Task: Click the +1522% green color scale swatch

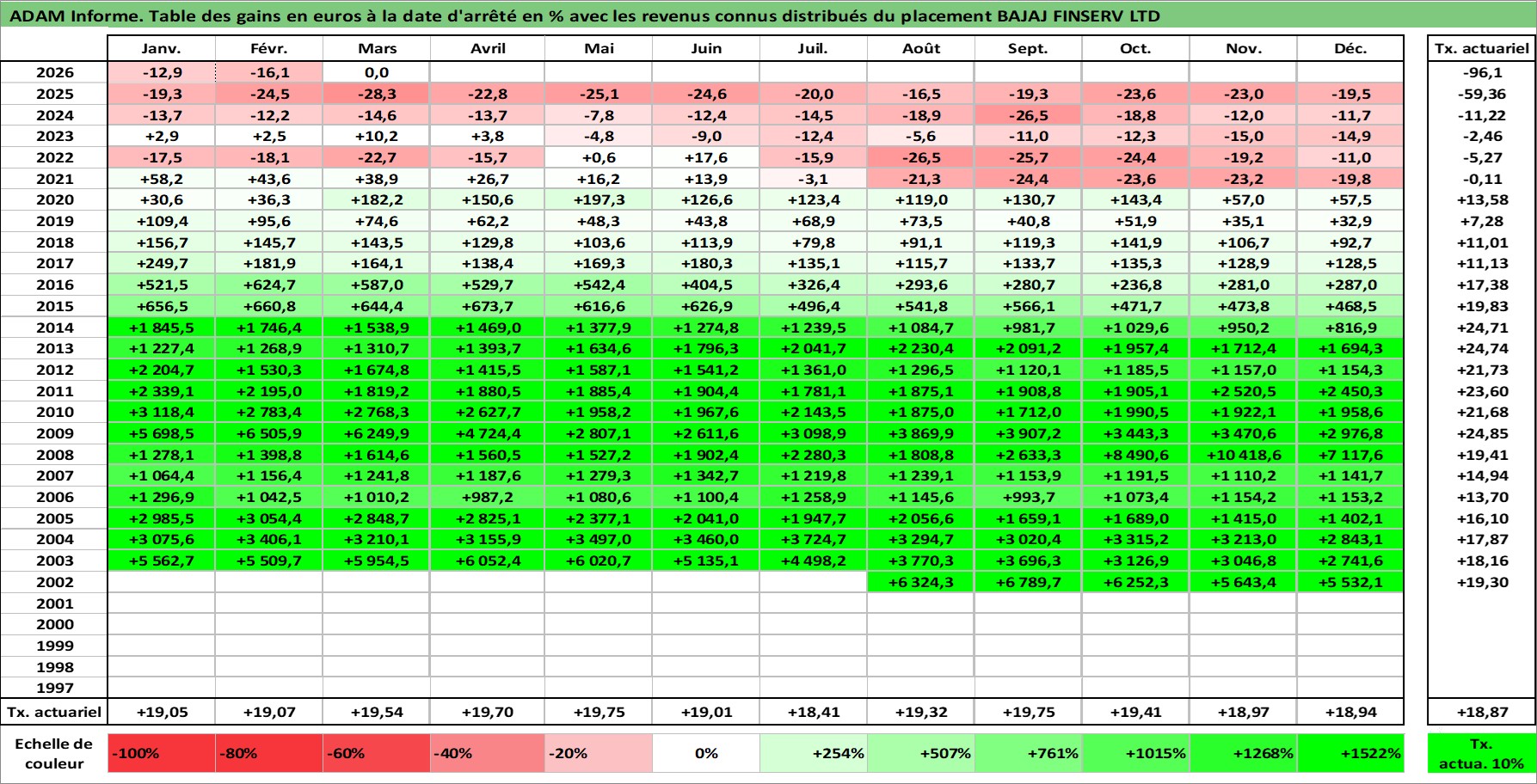Action: pos(1350,753)
